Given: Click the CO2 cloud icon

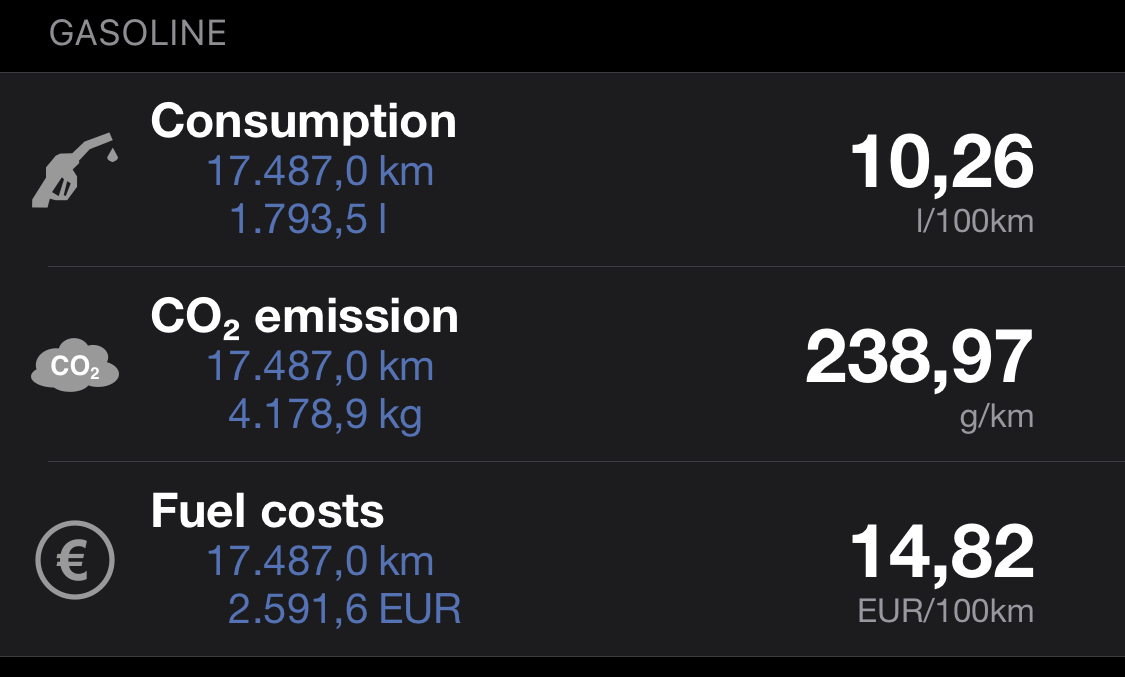Looking at the screenshot, I should (75, 365).
